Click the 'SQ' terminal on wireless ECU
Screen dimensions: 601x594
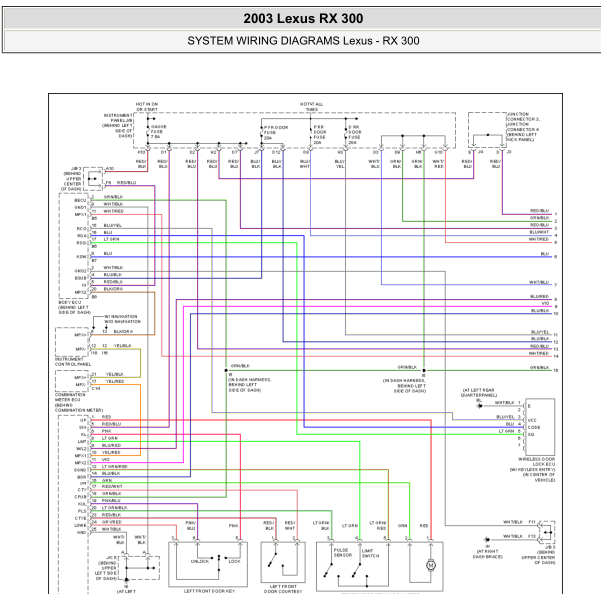(x=531, y=434)
